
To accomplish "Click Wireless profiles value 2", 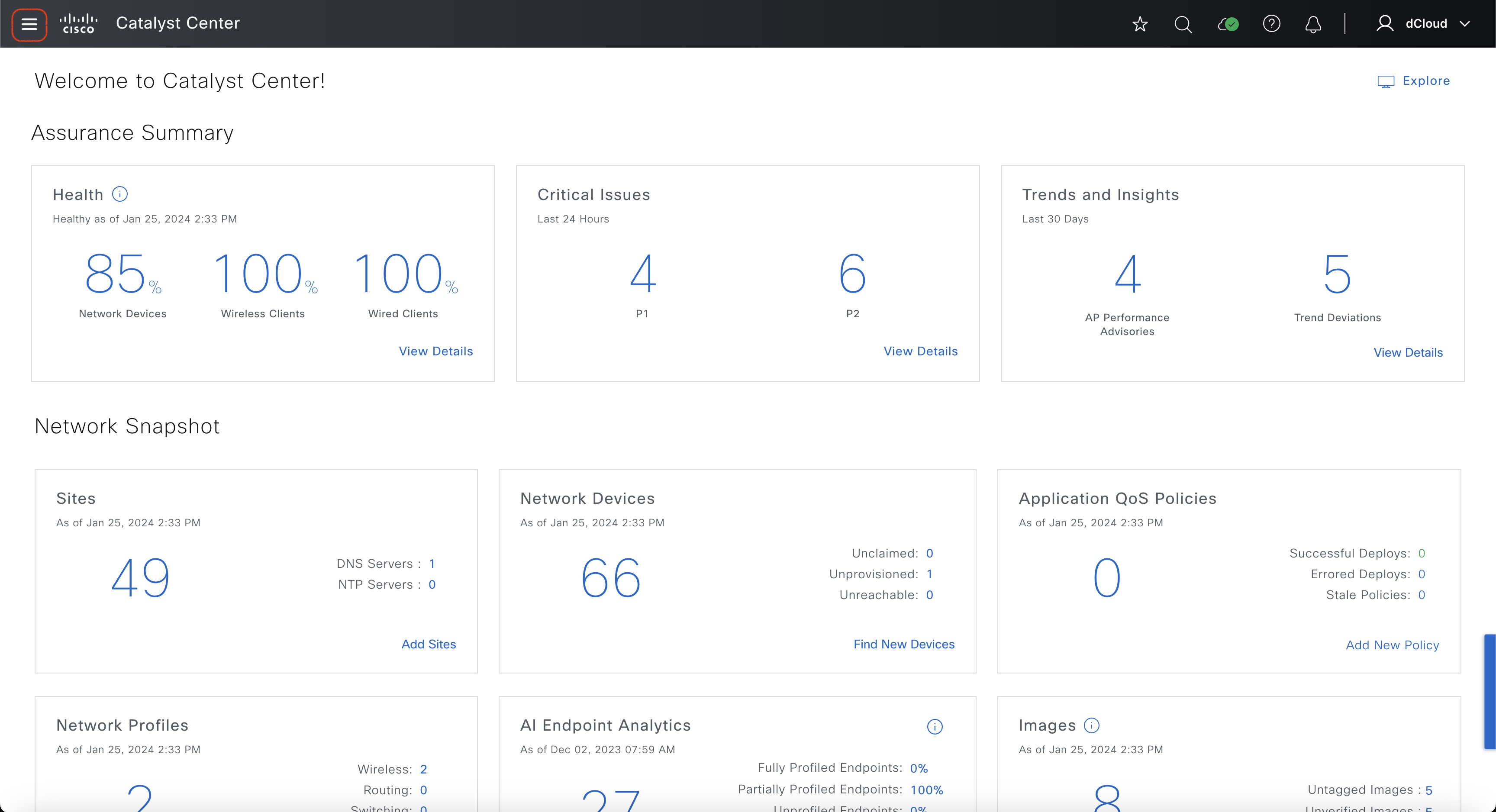I will click(x=423, y=769).
